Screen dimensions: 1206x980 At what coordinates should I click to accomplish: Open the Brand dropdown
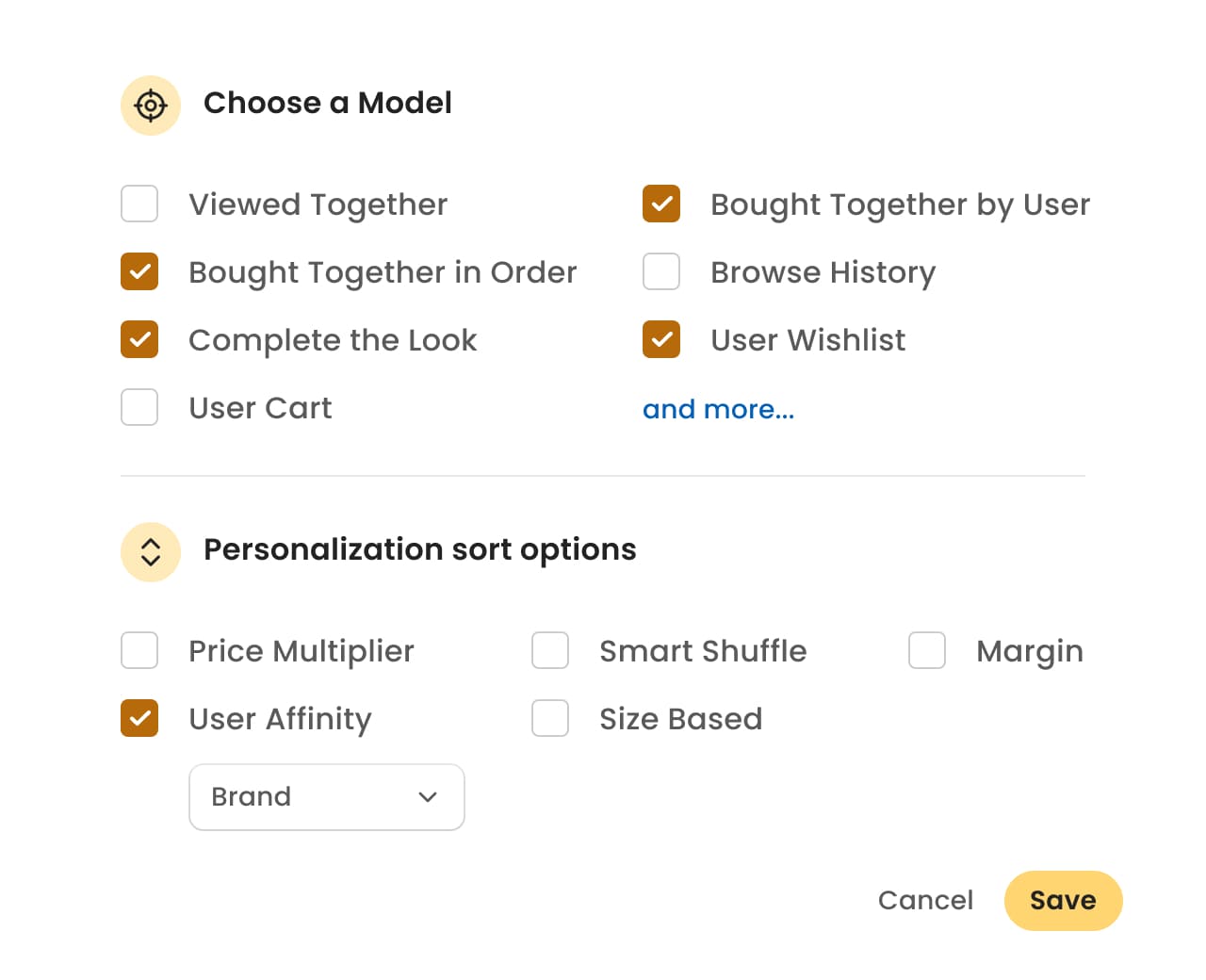click(x=326, y=797)
